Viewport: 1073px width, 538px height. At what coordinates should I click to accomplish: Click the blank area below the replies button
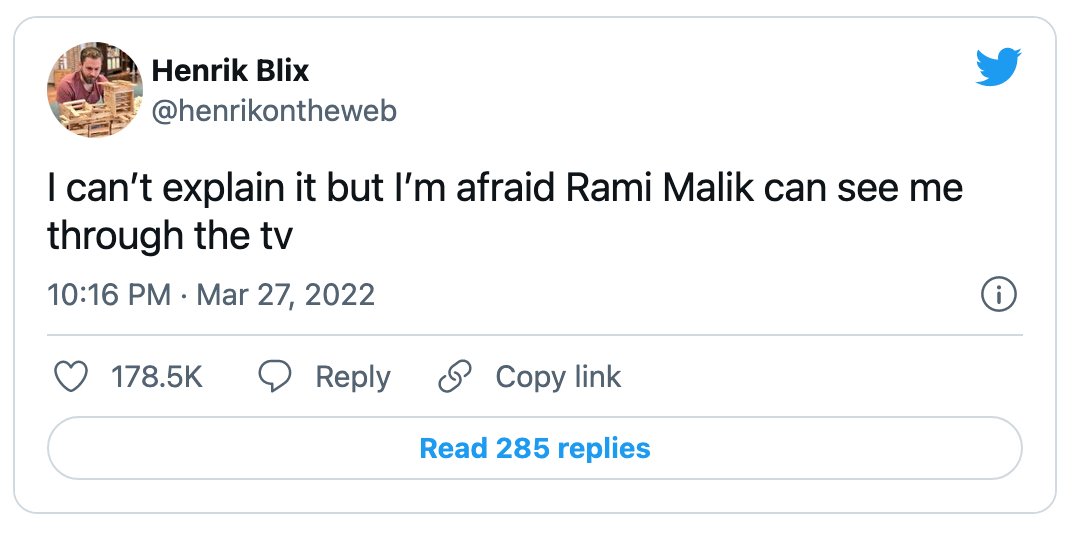tap(535, 496)
